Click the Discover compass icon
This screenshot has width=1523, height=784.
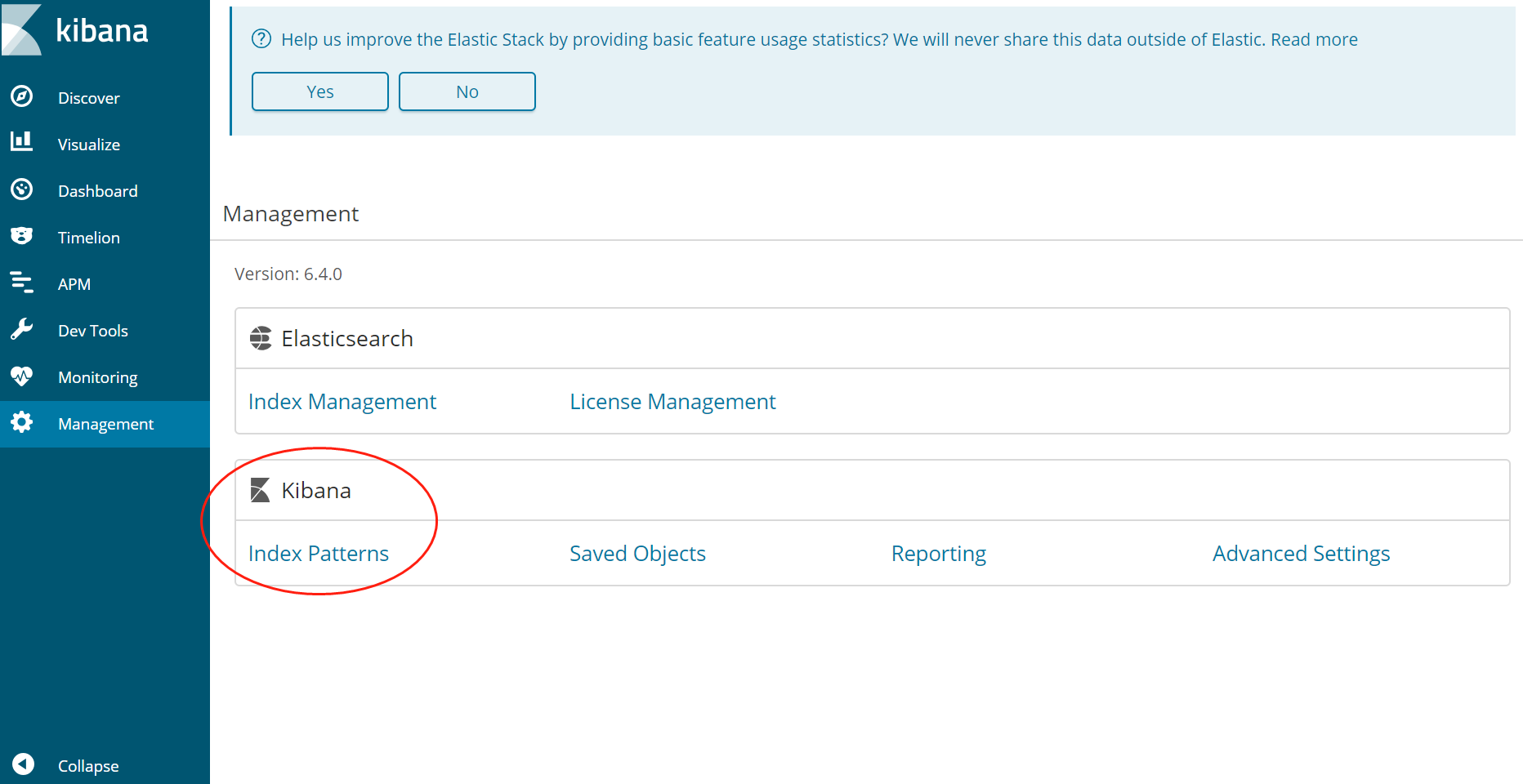(x=22, y=96)
